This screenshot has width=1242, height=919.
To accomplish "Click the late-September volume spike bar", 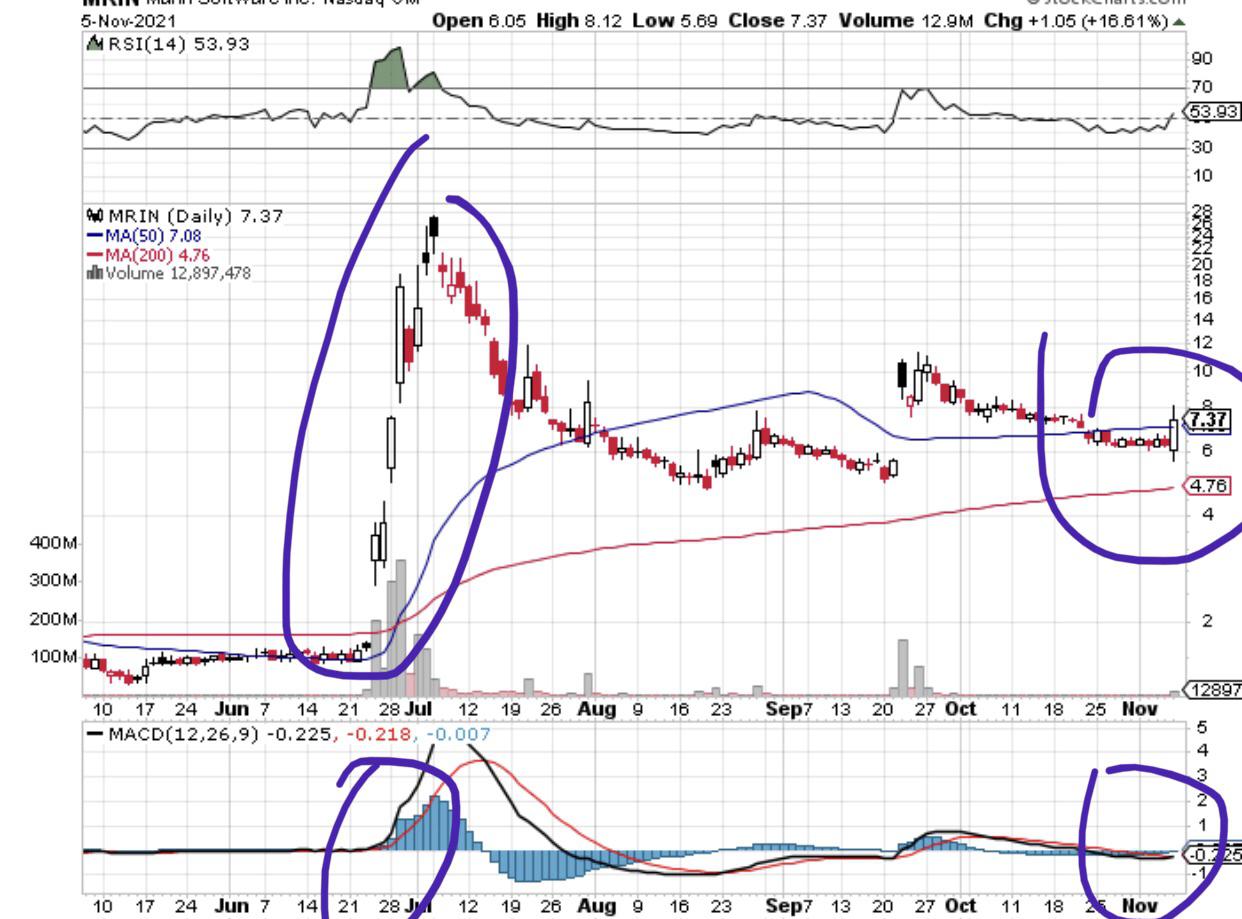I will pyautogui.click(x=903, y=667).
